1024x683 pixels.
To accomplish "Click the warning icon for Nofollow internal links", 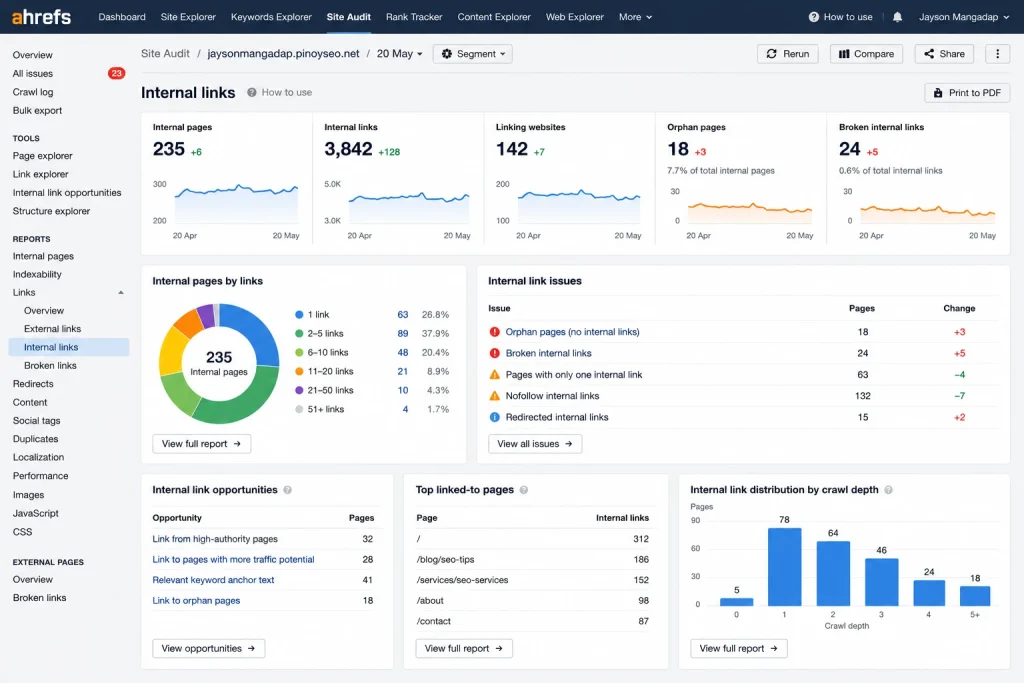I will point(494,396).
